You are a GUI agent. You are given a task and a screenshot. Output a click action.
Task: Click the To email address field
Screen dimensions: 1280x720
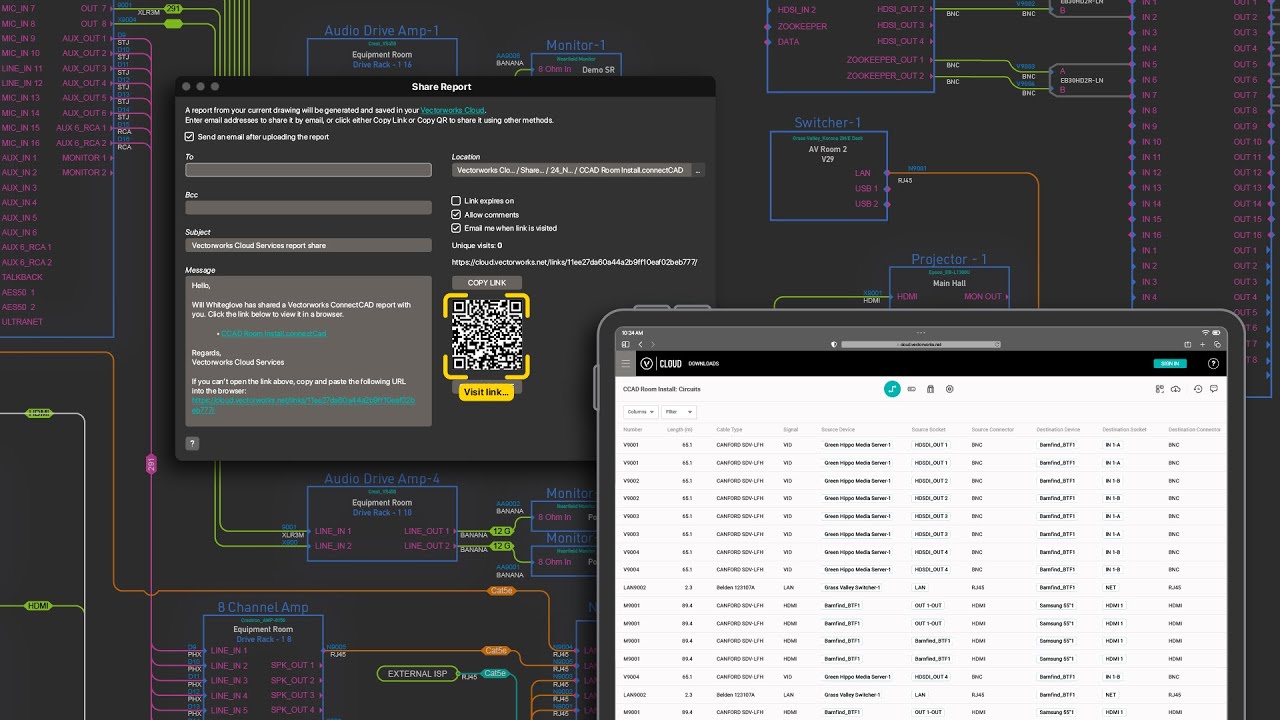tap(308, 170)
